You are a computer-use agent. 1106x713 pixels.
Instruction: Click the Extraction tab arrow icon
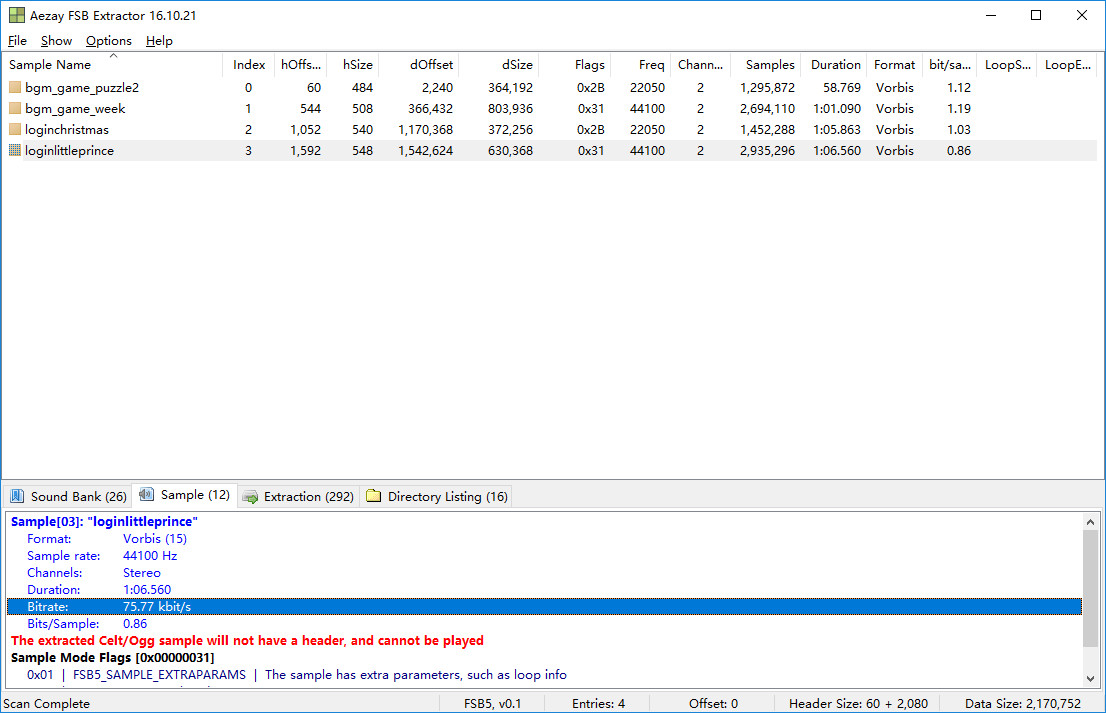tap(250, 496)
